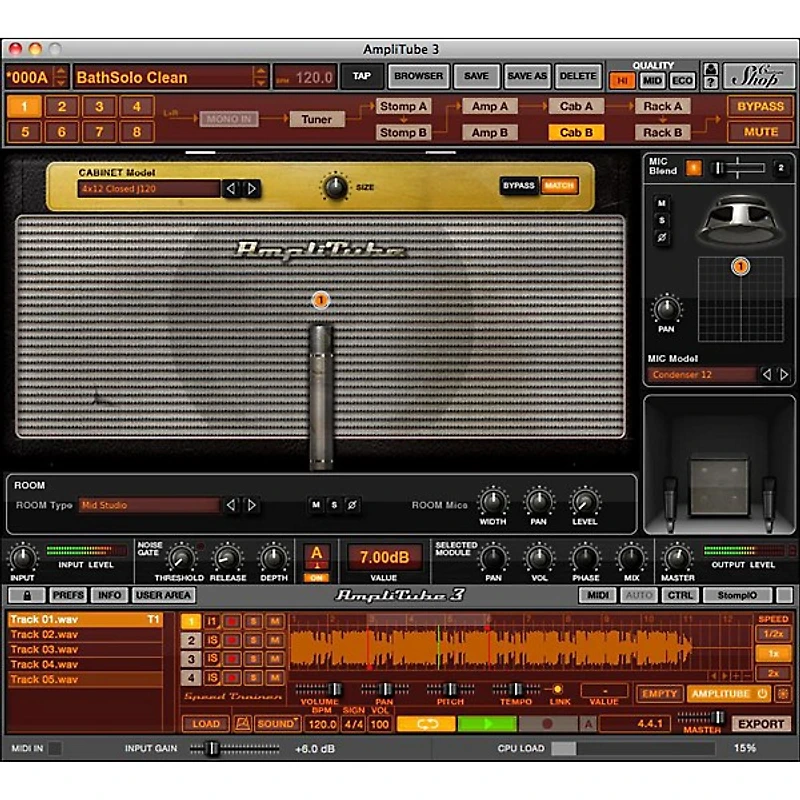Open the preset BROWSER

coord(418,76)
